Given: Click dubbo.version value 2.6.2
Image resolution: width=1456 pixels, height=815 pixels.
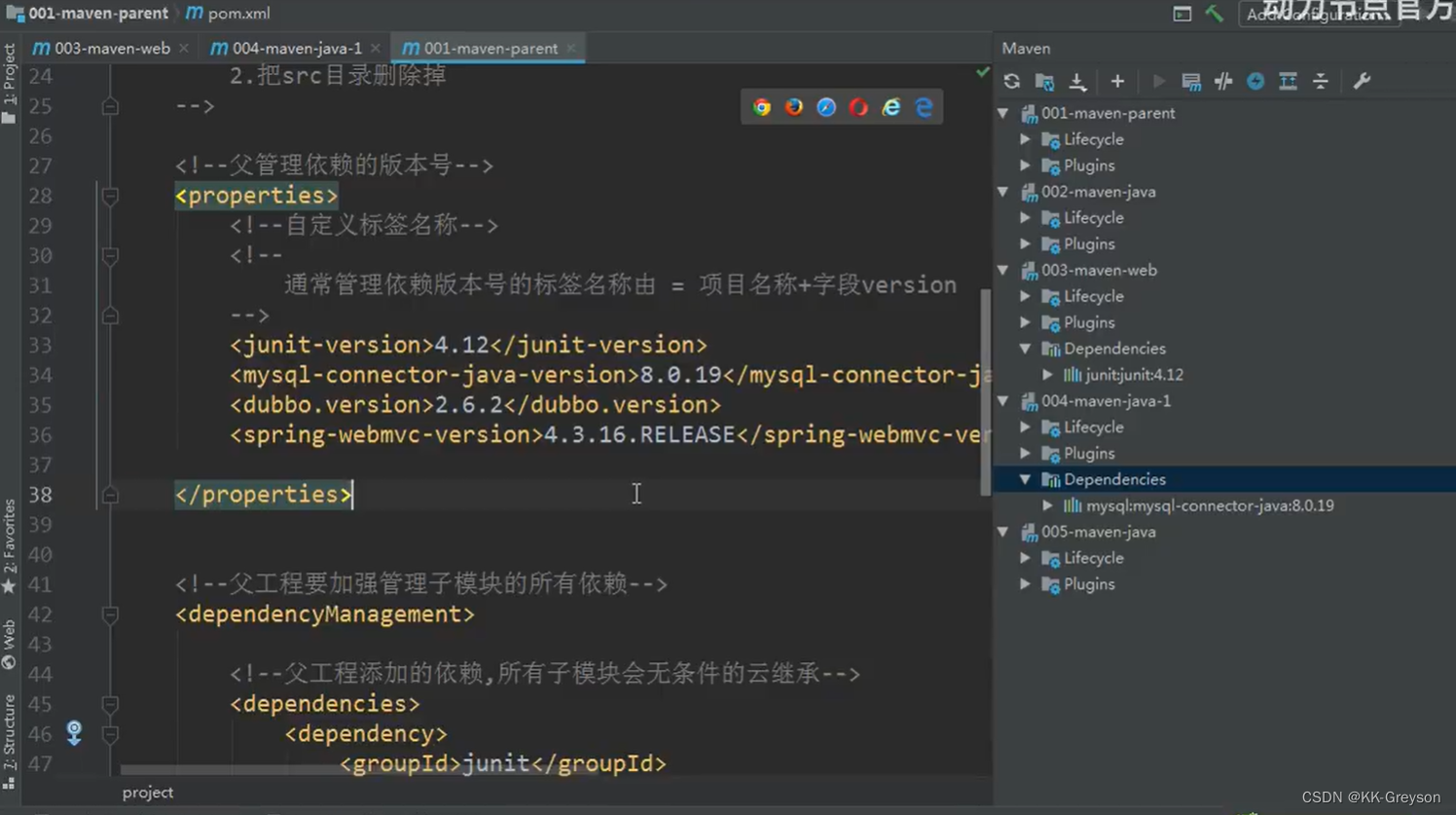Looking at the screenshot, I should pyautogui.click(x=468, y=405).
